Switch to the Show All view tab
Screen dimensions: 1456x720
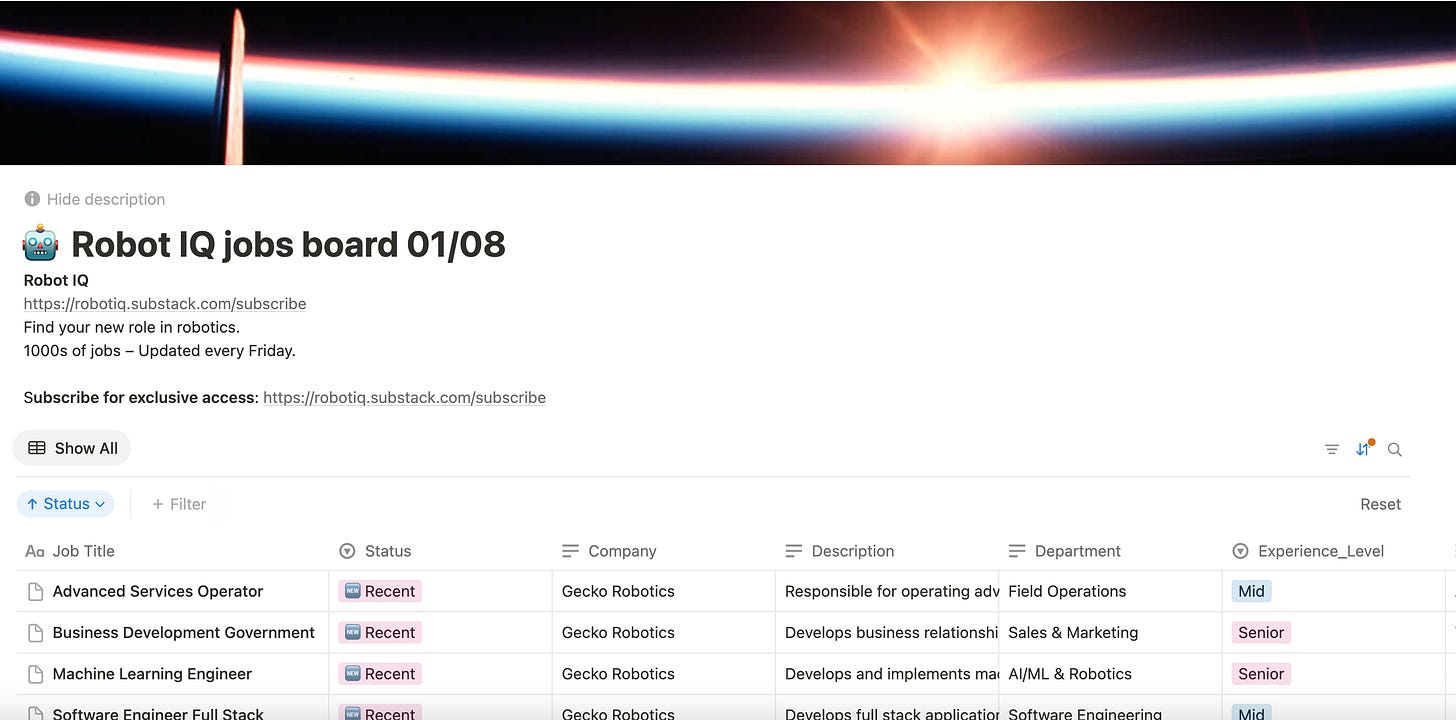(x=72, y=448)
